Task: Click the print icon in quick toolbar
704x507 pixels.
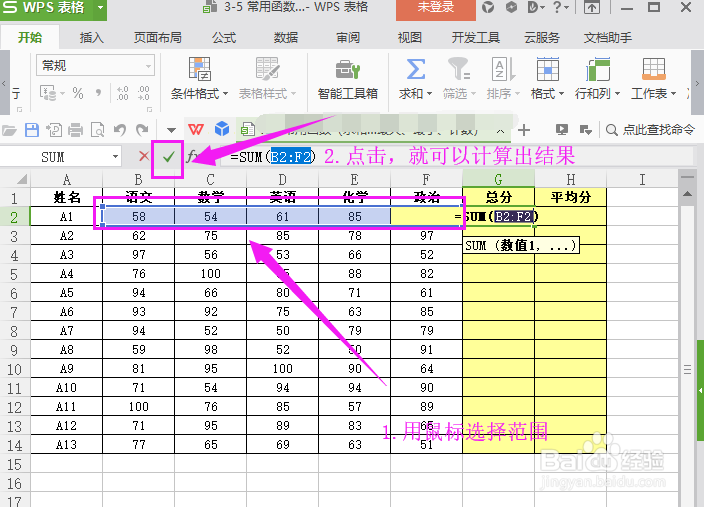Action: (x=75, y=130)
